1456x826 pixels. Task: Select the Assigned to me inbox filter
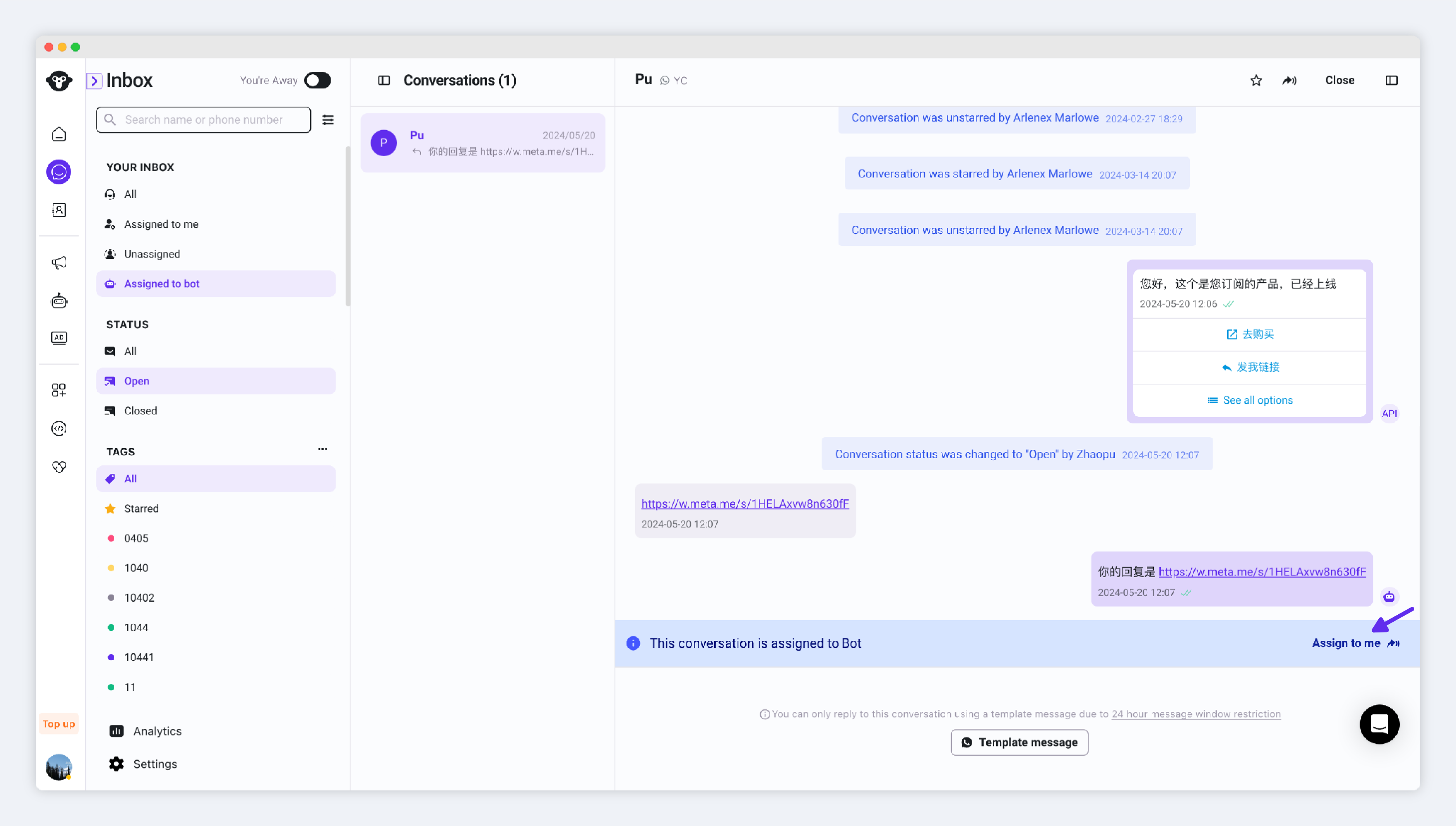161,224
